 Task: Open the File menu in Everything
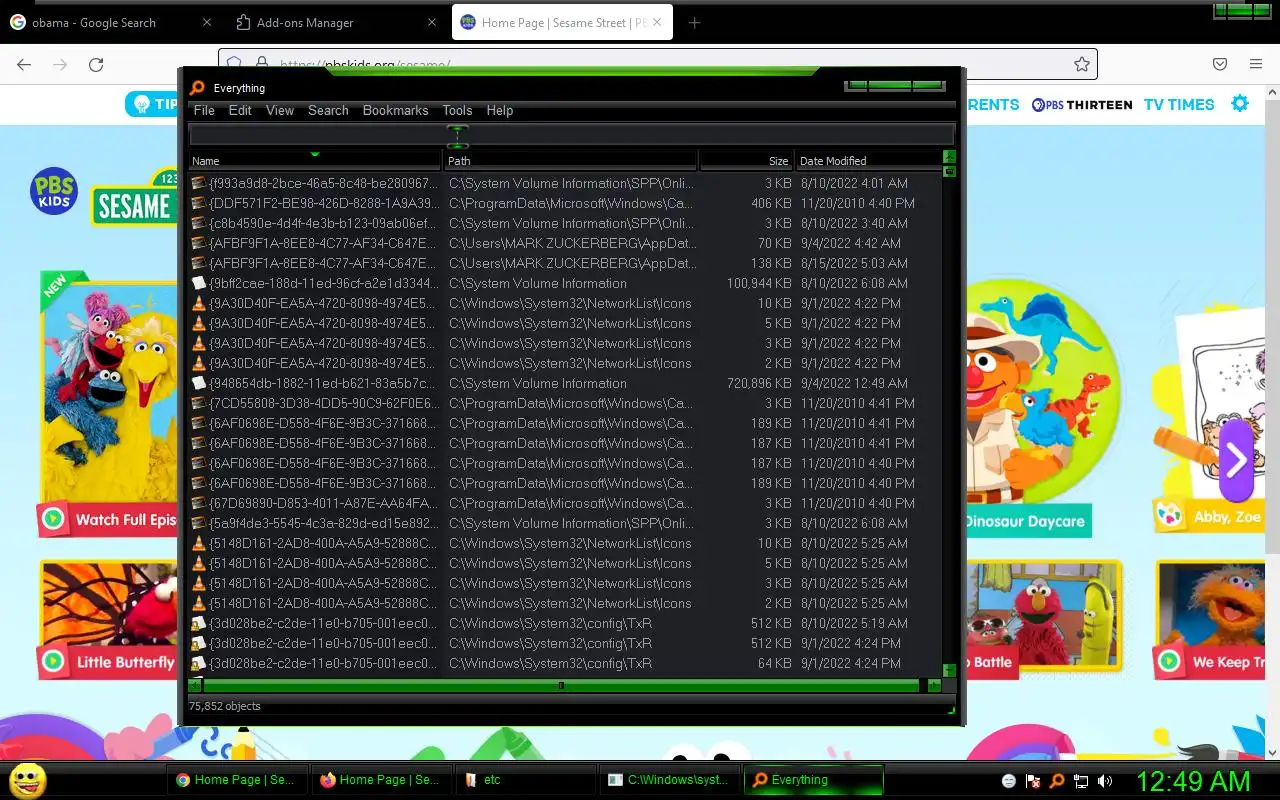point(204,110)
